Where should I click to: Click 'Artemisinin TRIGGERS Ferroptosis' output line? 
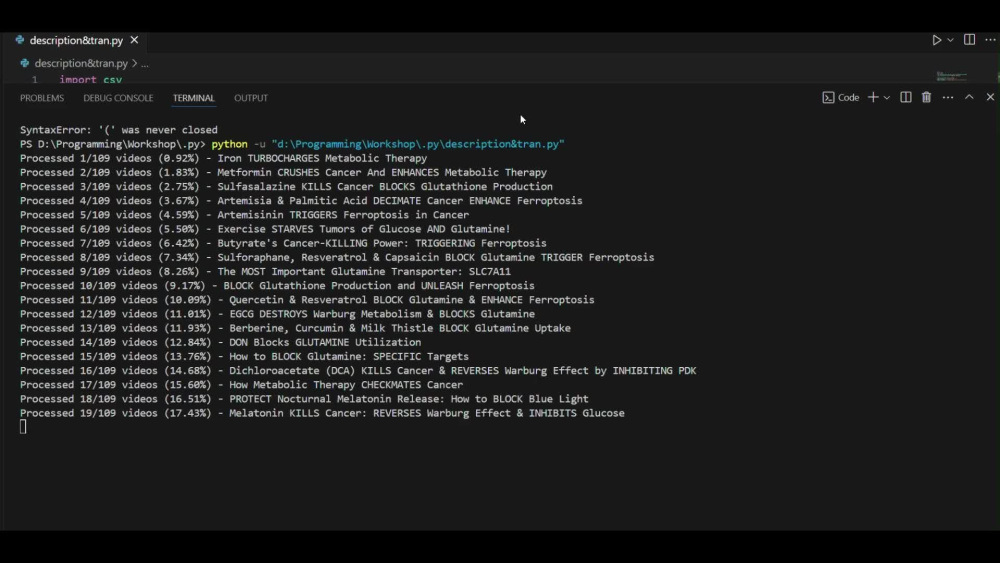244,215
